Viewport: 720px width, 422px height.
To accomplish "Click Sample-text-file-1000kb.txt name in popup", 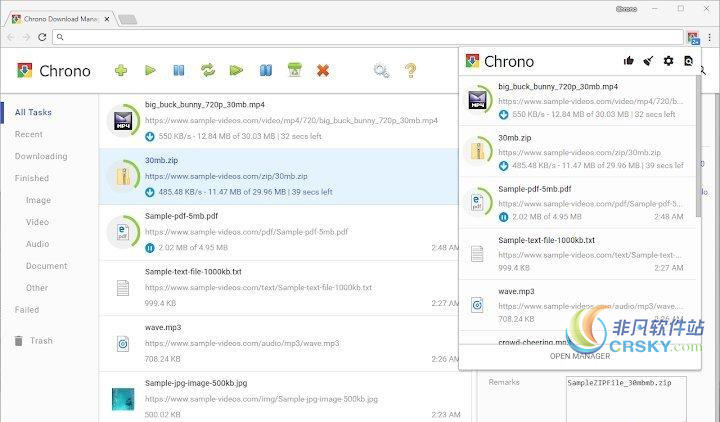I will [546, 240].
